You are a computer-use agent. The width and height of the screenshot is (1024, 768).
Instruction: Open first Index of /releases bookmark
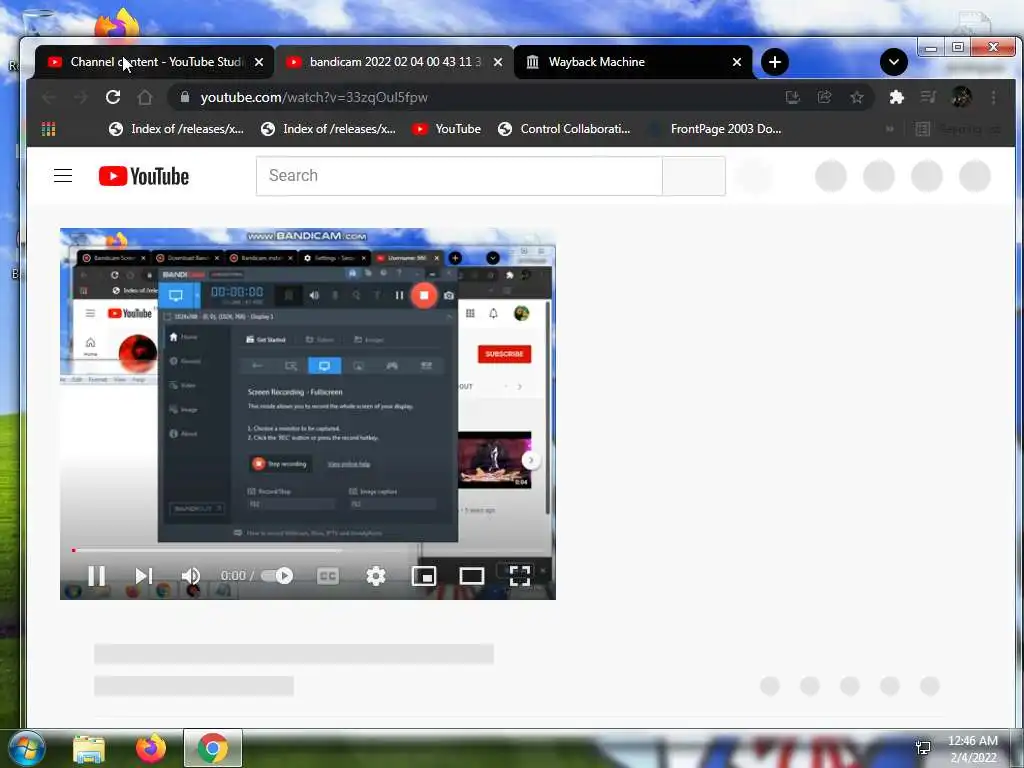[x=176, y=129]
